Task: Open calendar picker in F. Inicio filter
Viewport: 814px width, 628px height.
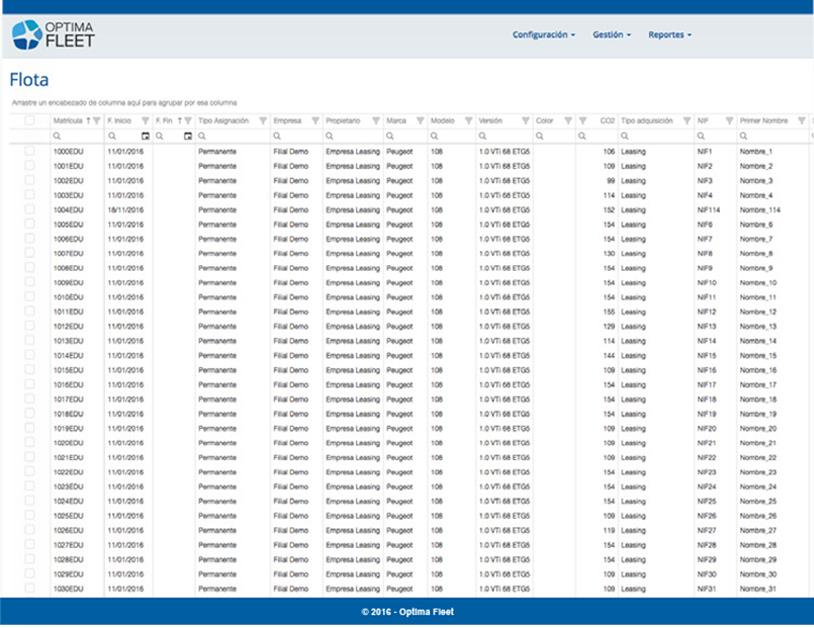Action: [145, 136]
